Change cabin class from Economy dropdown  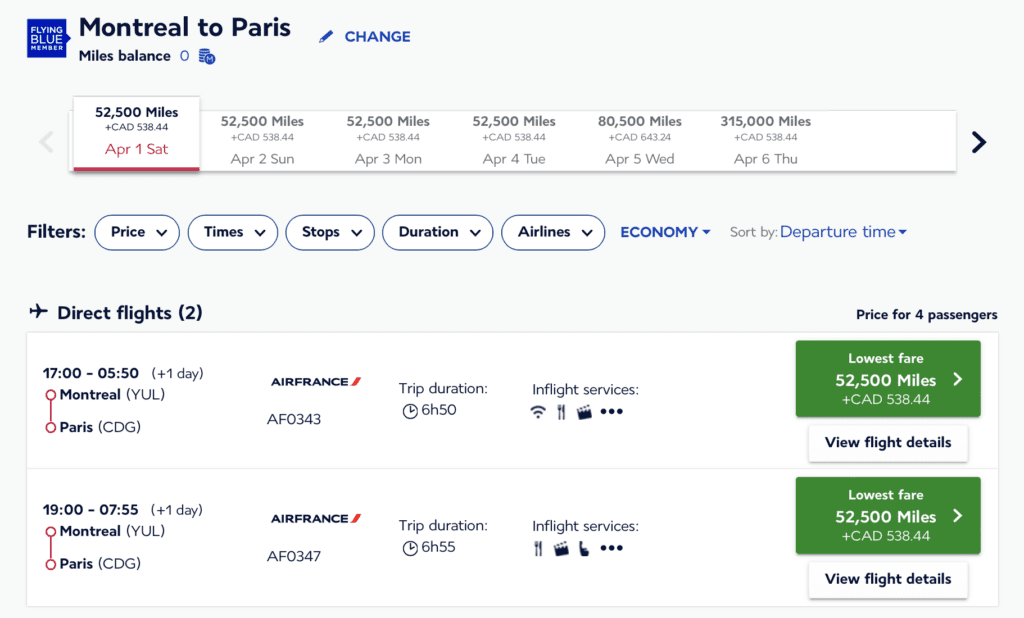coord(665,232)
